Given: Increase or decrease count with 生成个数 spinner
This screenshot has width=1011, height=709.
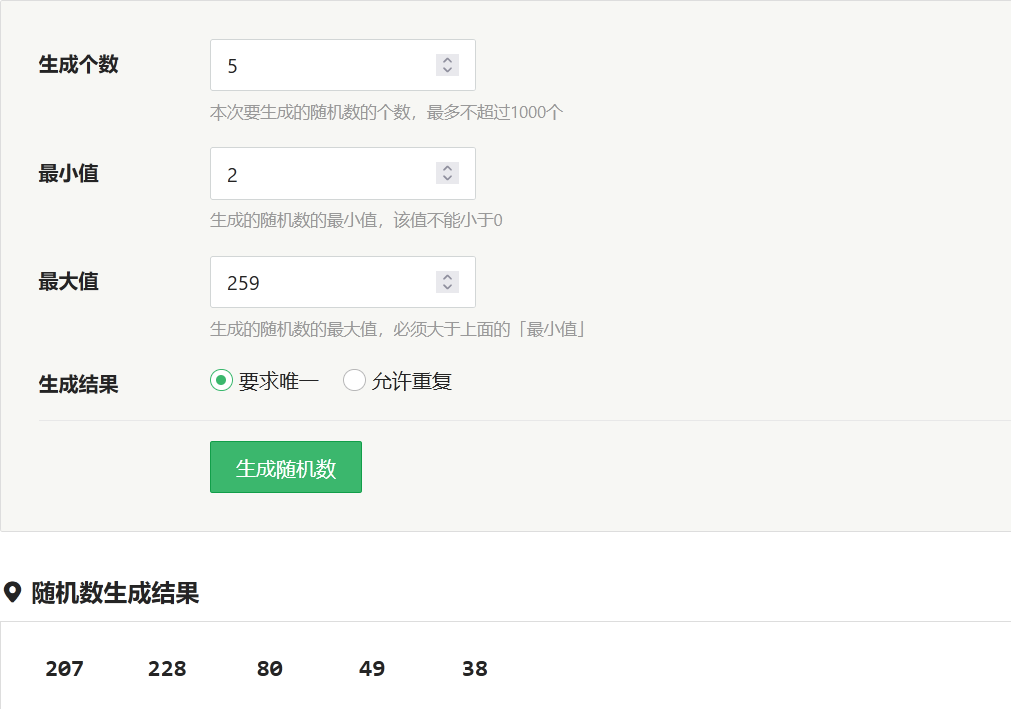Looking at the screenshot, I should 447,65.
